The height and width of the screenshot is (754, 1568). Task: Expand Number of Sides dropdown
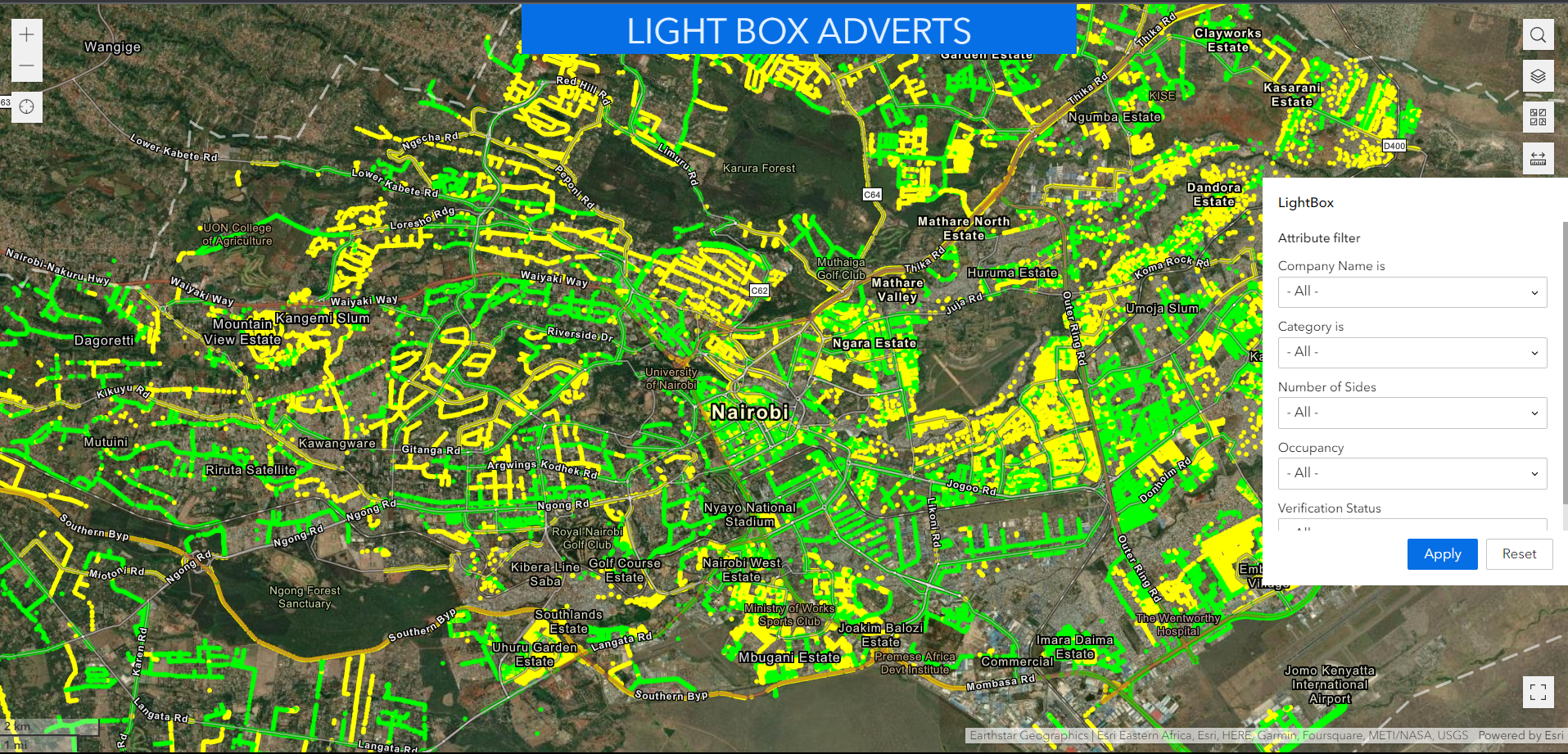click(x=1412, y=413)
